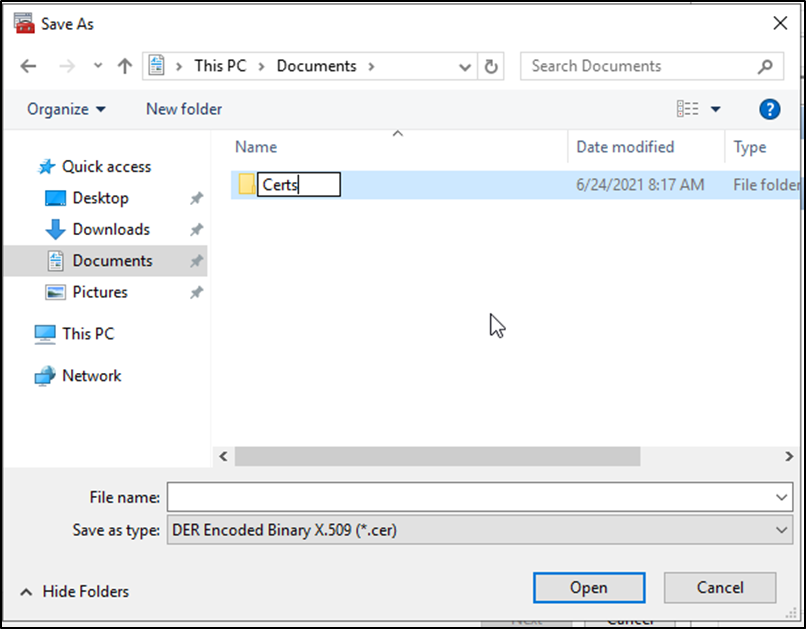Select Downloads in the navigation pane
Image resolution: width=806 pixels, height=629 pixels.
(x=110, y=230)
